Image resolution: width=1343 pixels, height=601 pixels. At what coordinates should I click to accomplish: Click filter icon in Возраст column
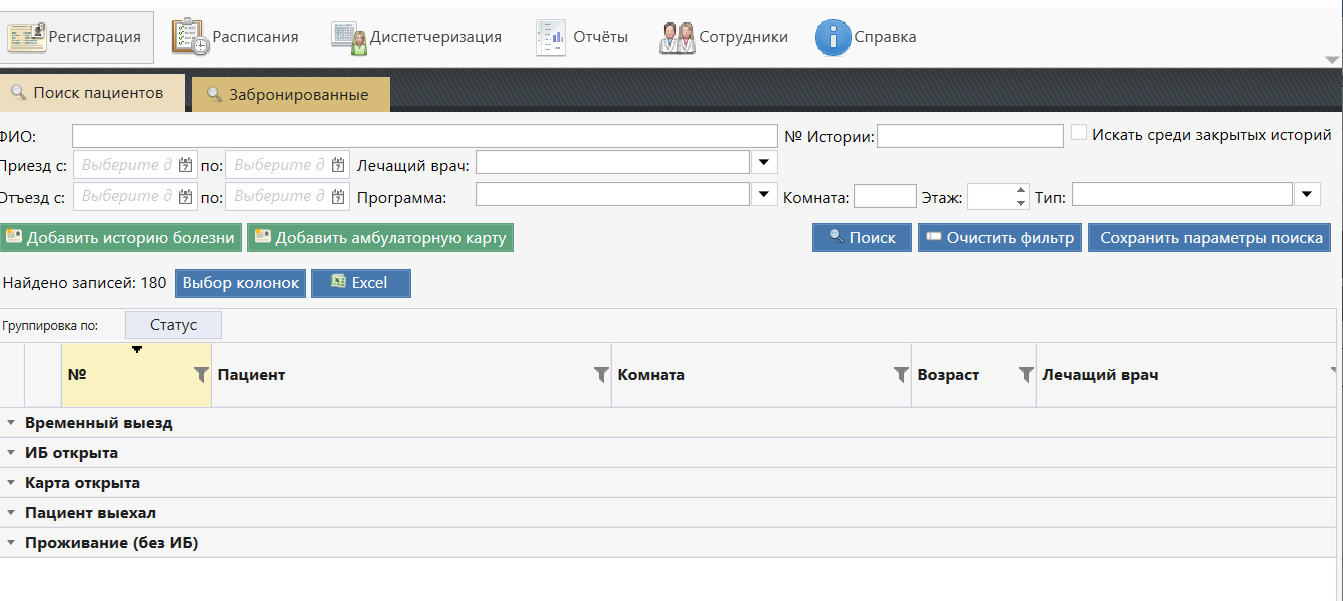(1025, 375)
